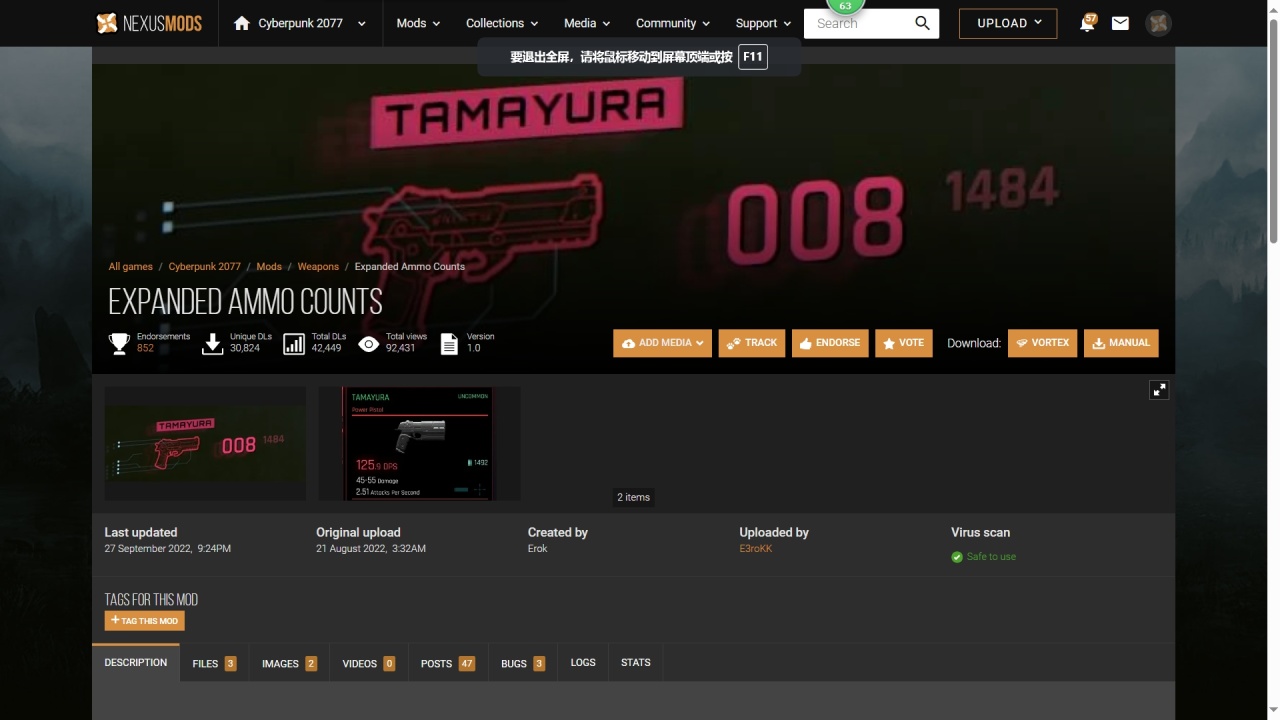Switch to the BUGS tab
Screen dimensions: 1280x720
pyautogui.click(x=523, y=663)
